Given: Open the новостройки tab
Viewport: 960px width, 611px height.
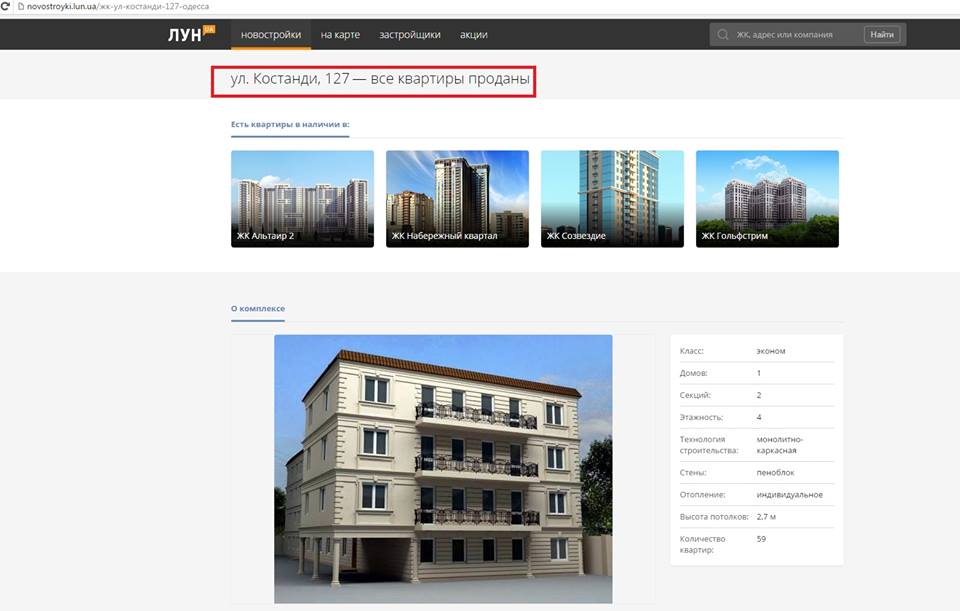Looking at the screenshot, I should 270,35.
